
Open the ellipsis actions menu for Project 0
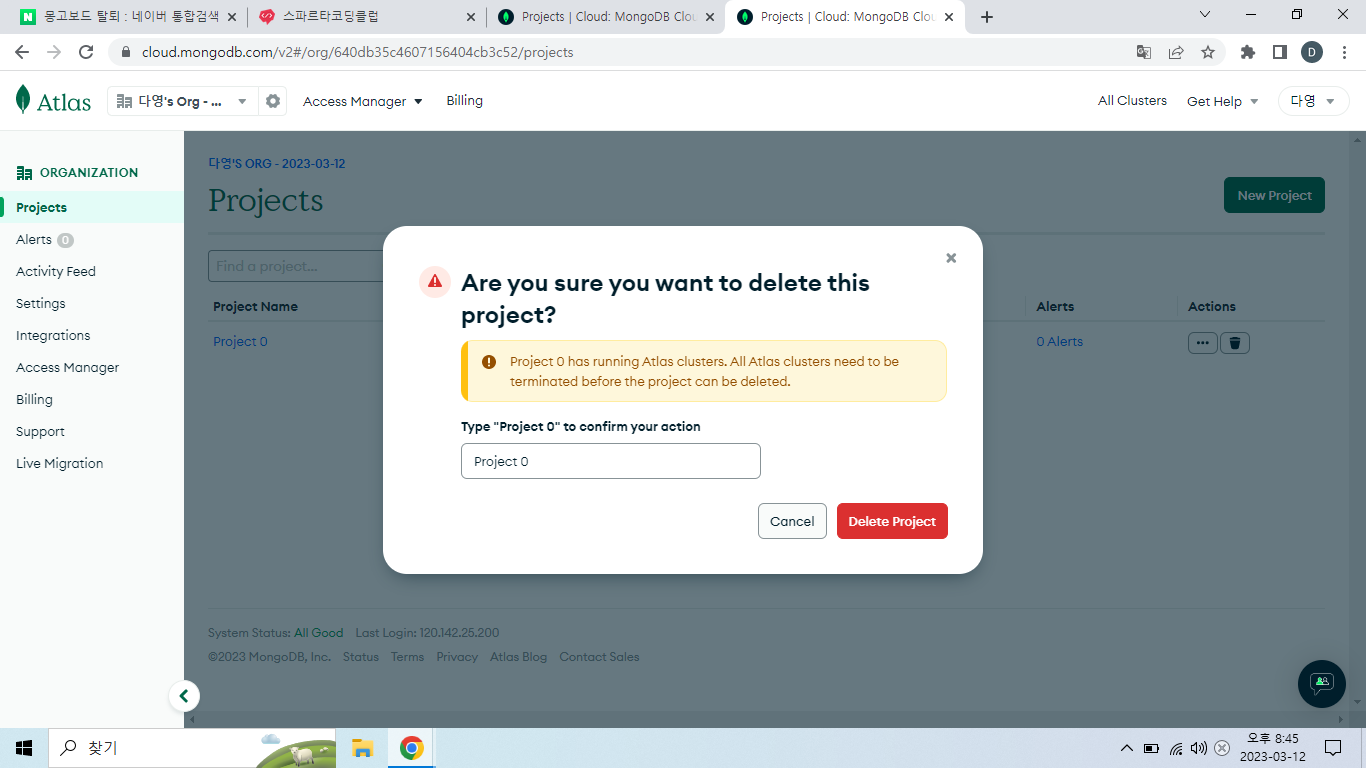1203,342
